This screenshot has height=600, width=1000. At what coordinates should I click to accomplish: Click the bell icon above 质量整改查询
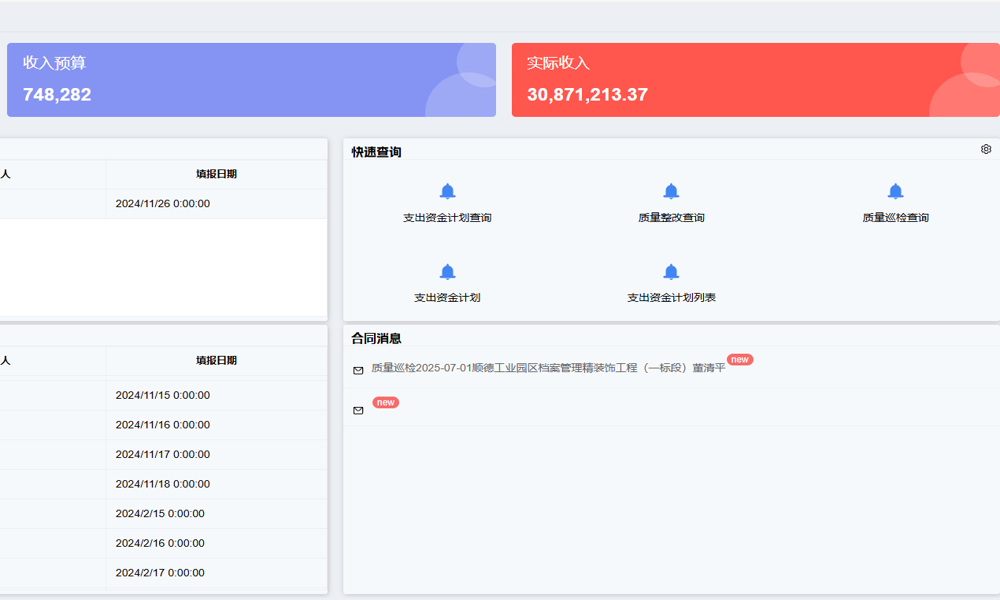671,192
